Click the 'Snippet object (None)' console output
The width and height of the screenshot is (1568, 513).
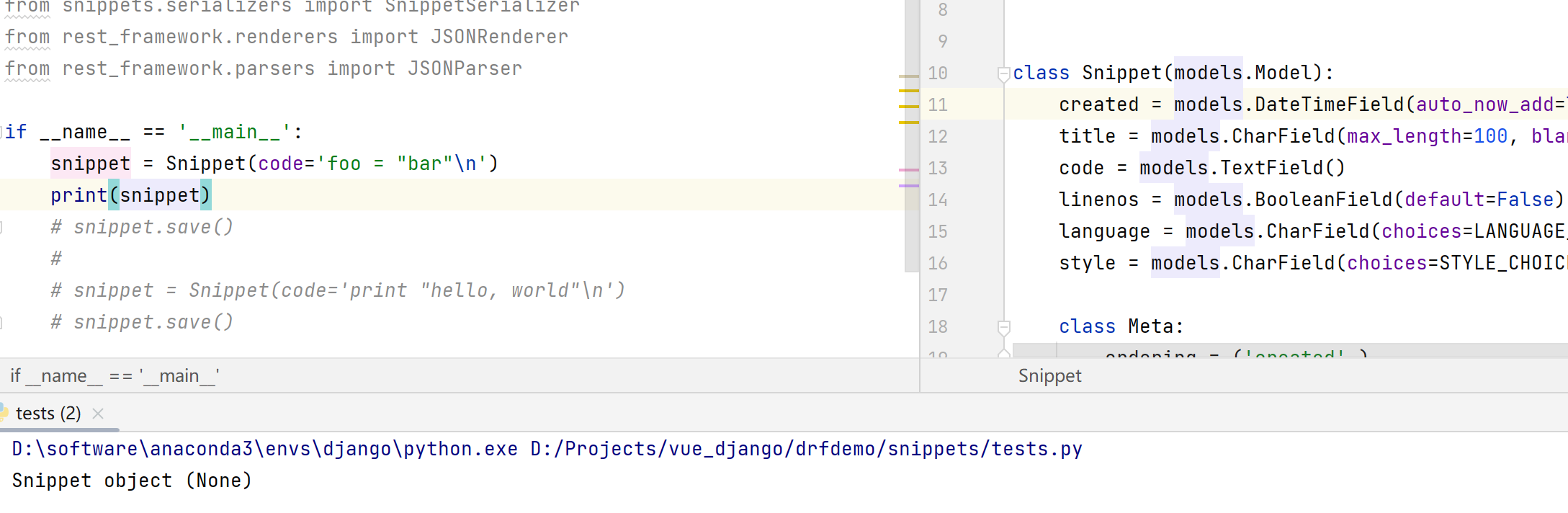pos(132,481)
